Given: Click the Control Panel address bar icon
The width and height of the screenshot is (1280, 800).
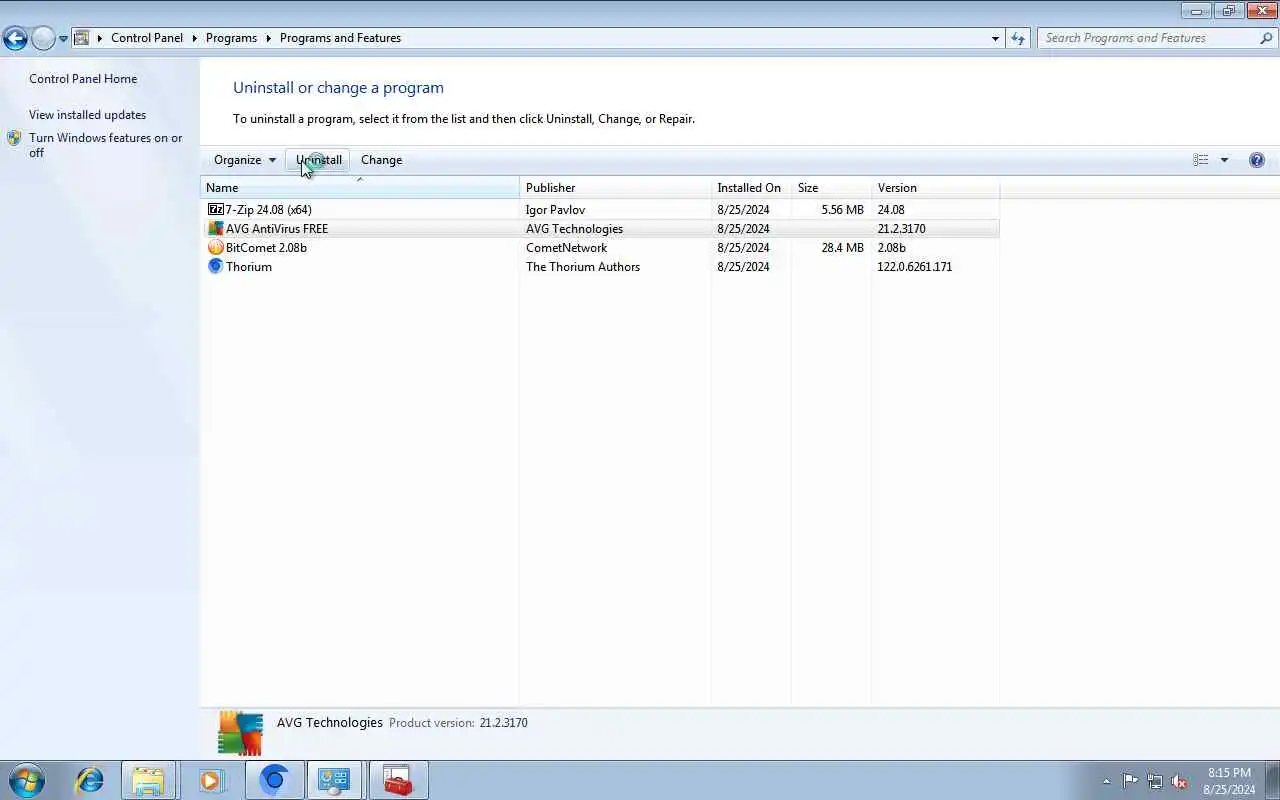Looking at the screenshot, I should (x=82, y=38).
